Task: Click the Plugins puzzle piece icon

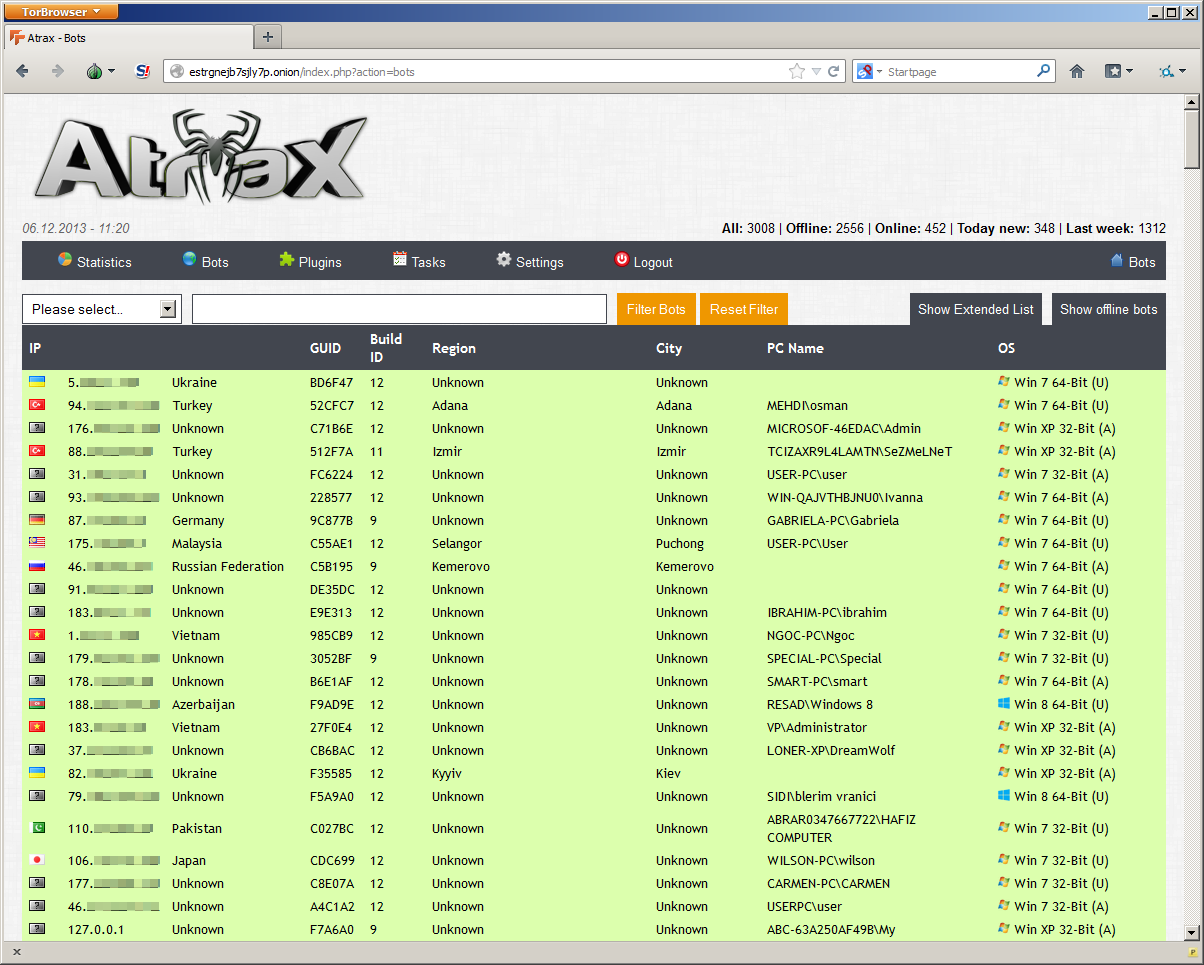Action: [x=287, y=260]
